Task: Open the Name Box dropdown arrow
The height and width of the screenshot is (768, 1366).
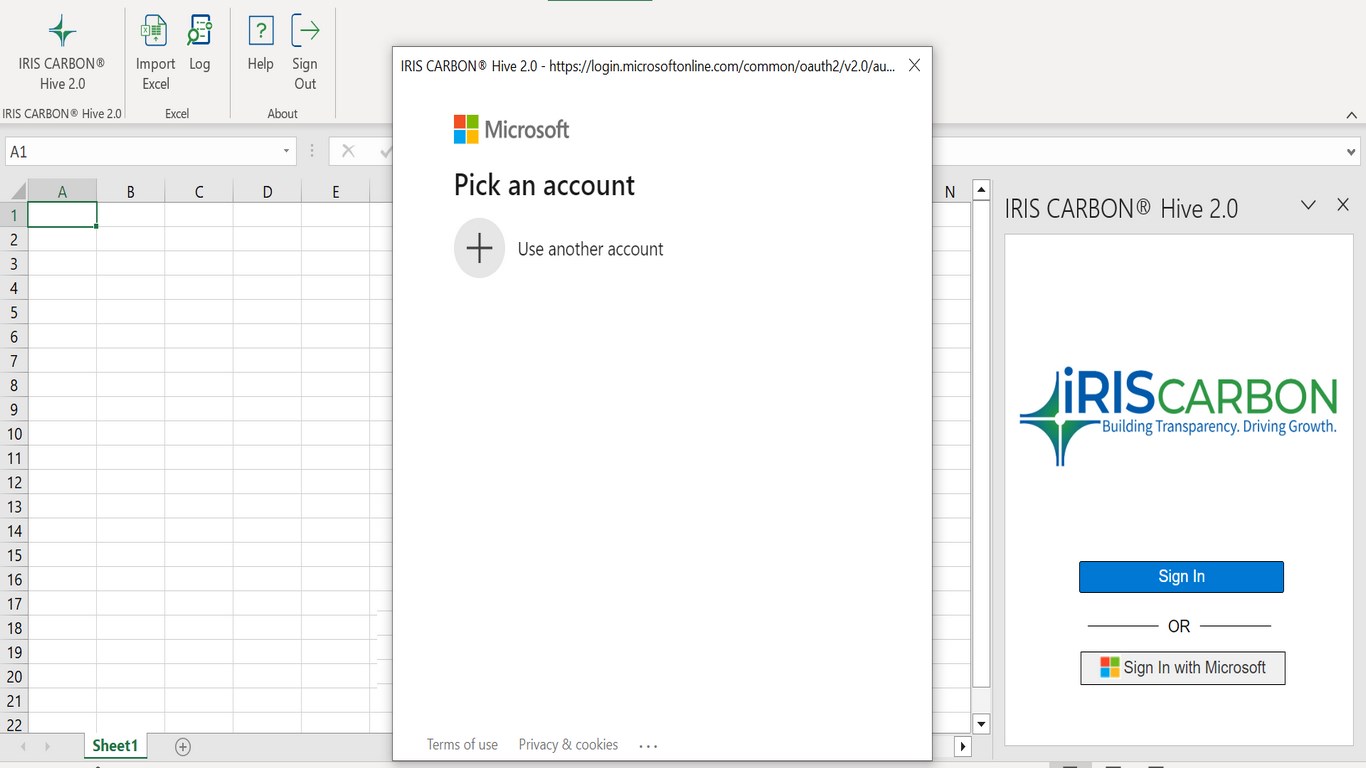Action: (x=286, y=152)
